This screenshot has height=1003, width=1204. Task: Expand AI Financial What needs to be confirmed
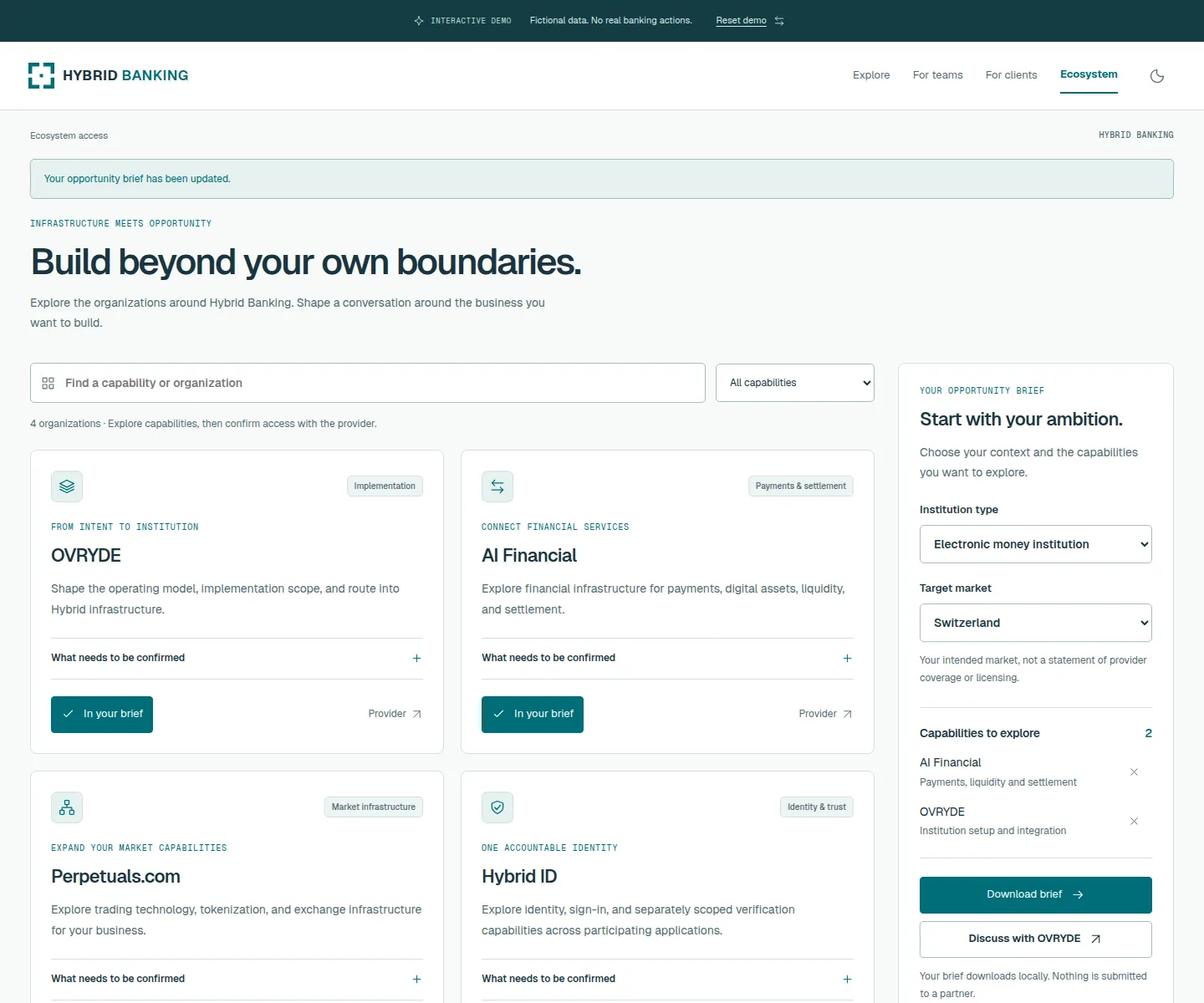[667, 659]
